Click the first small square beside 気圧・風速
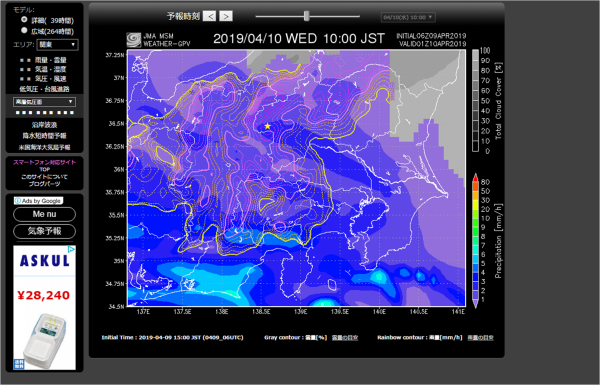The image size is (600, 385). 21,79
